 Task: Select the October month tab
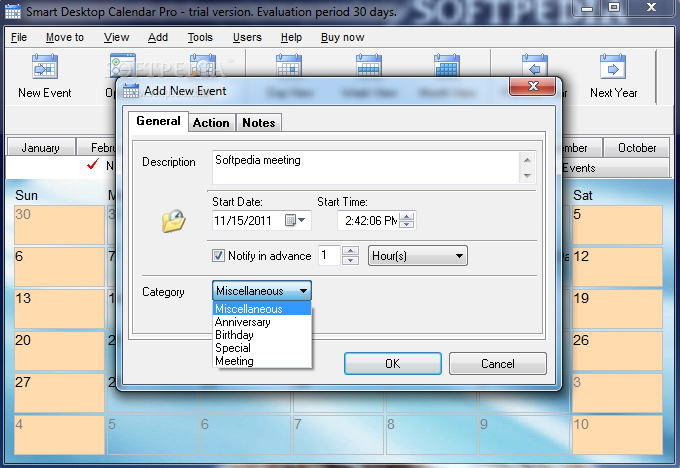point(637,147)
